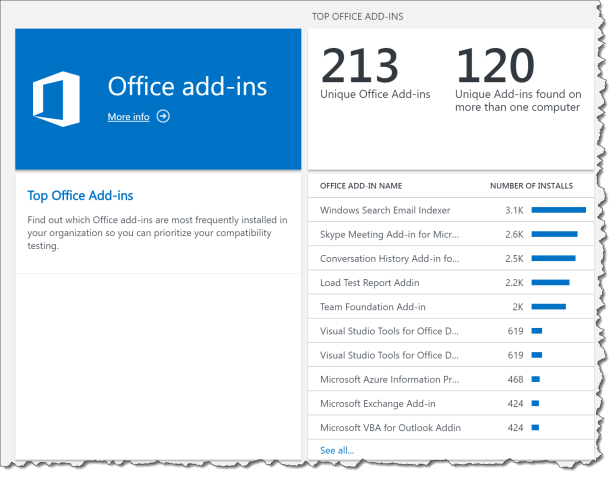The height and width of the screenshot is (477, 615).
Task: Click the Team Foundation Add-in install bar
Action: click(548, 307)
